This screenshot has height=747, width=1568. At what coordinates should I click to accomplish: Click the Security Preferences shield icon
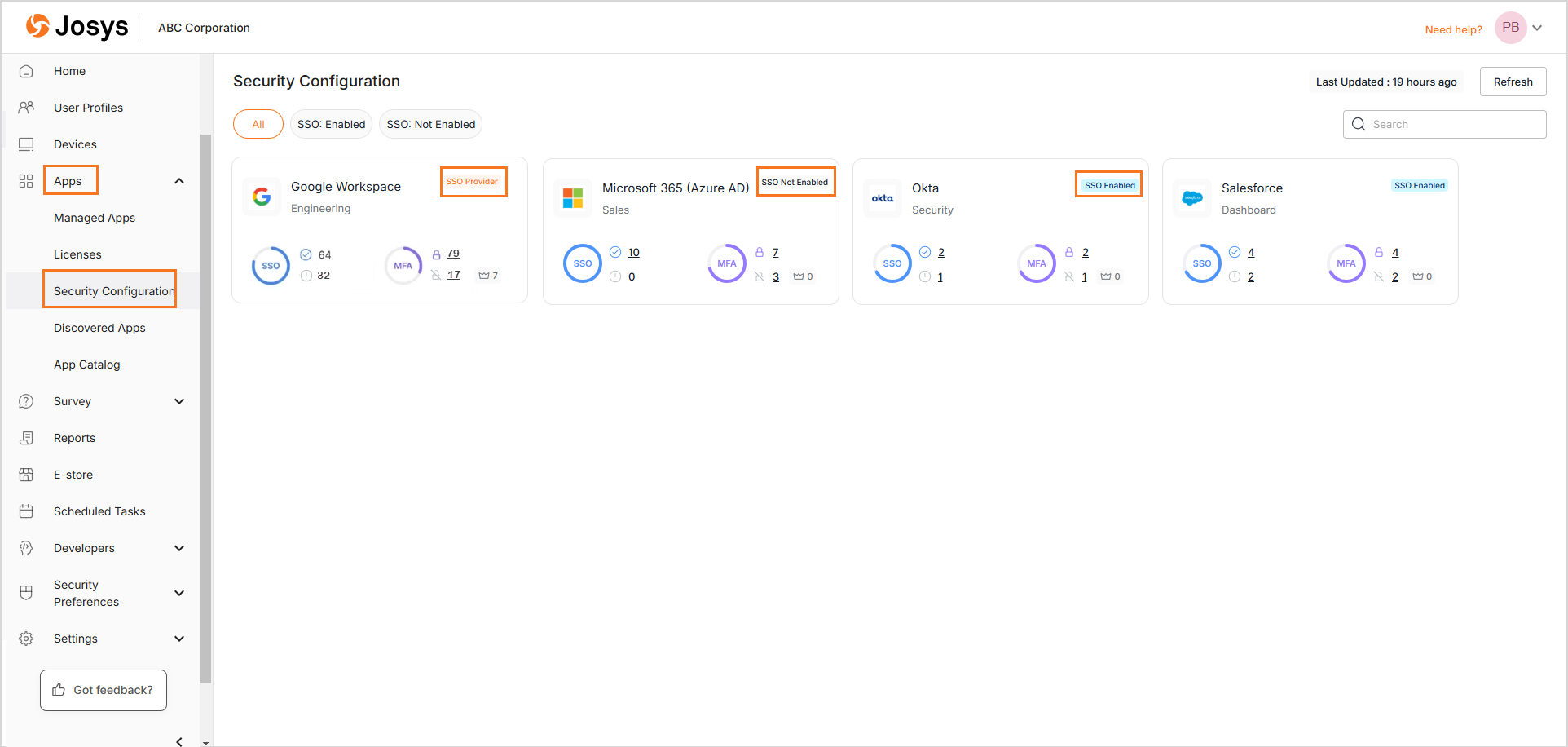pos(26,593)
